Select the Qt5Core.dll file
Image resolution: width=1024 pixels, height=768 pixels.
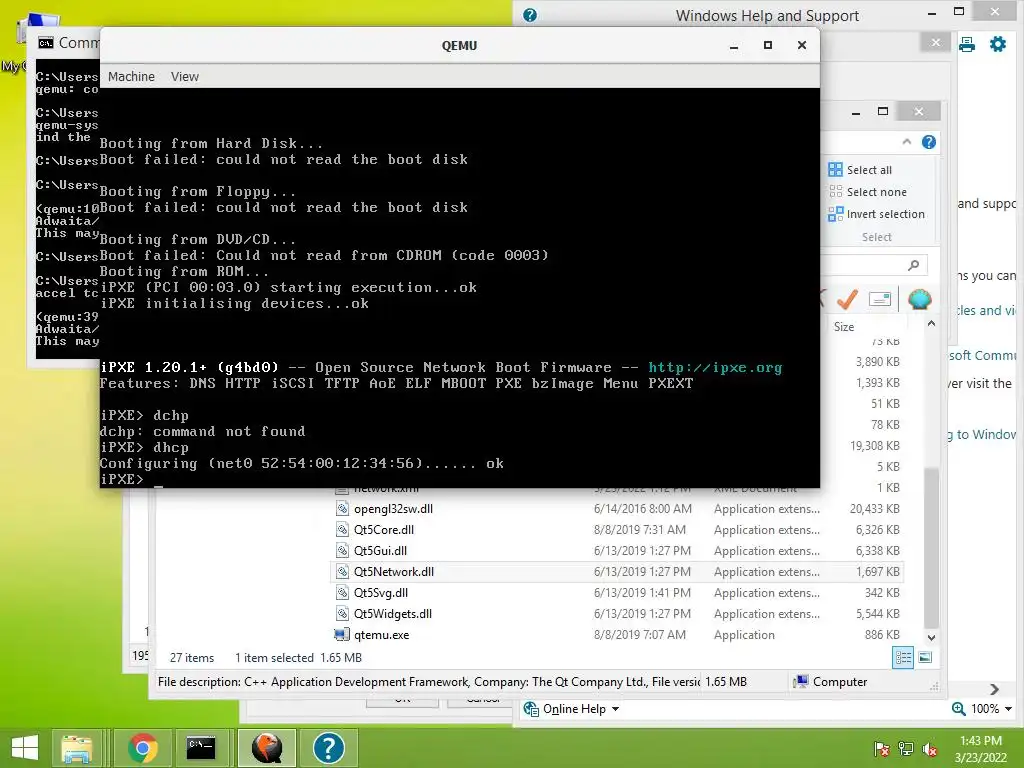[x=384, y=530]
